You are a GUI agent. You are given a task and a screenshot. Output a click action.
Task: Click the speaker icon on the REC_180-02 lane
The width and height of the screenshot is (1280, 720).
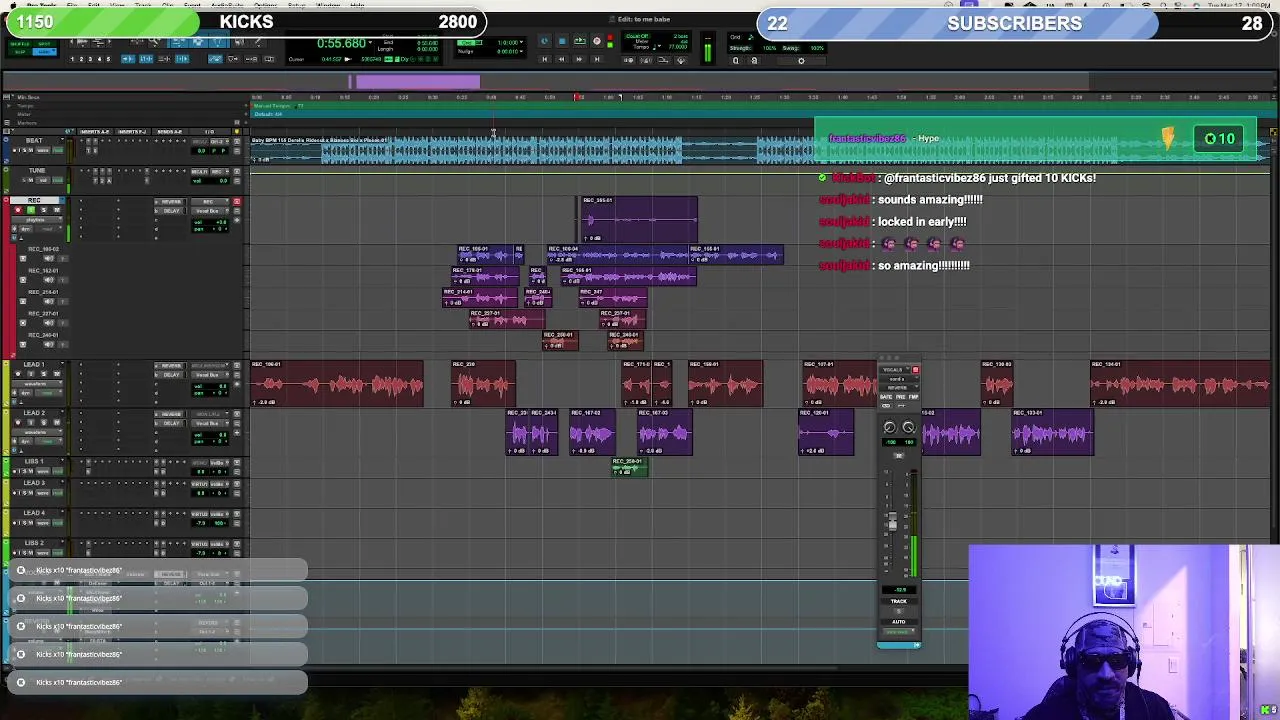[49, 258]
